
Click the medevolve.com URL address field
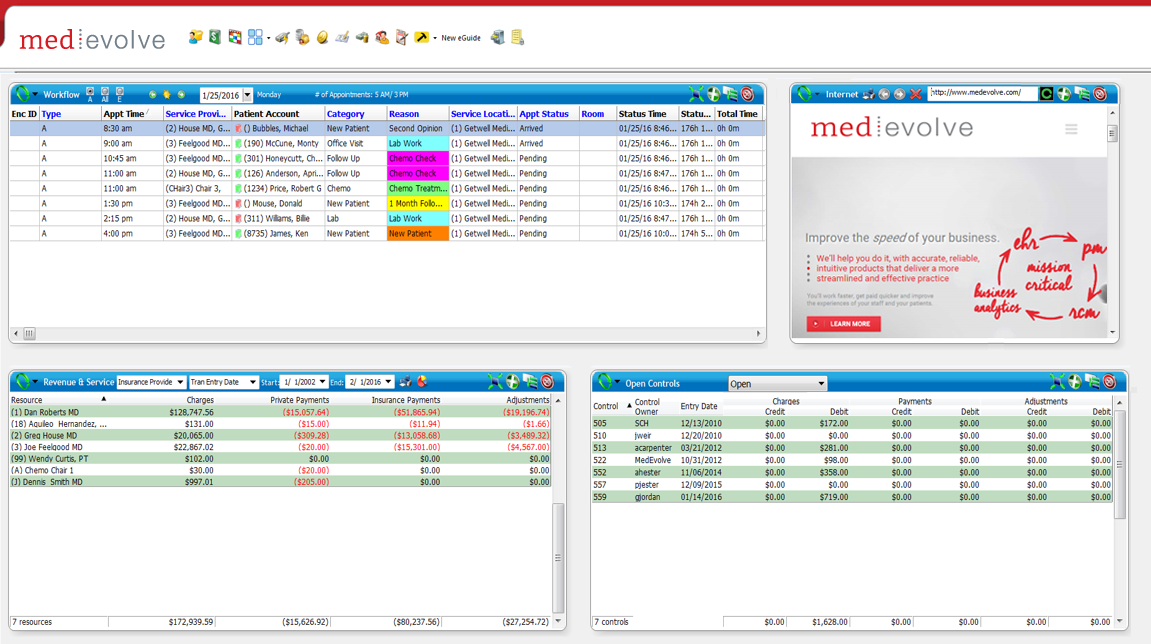[x=982, y=93]
